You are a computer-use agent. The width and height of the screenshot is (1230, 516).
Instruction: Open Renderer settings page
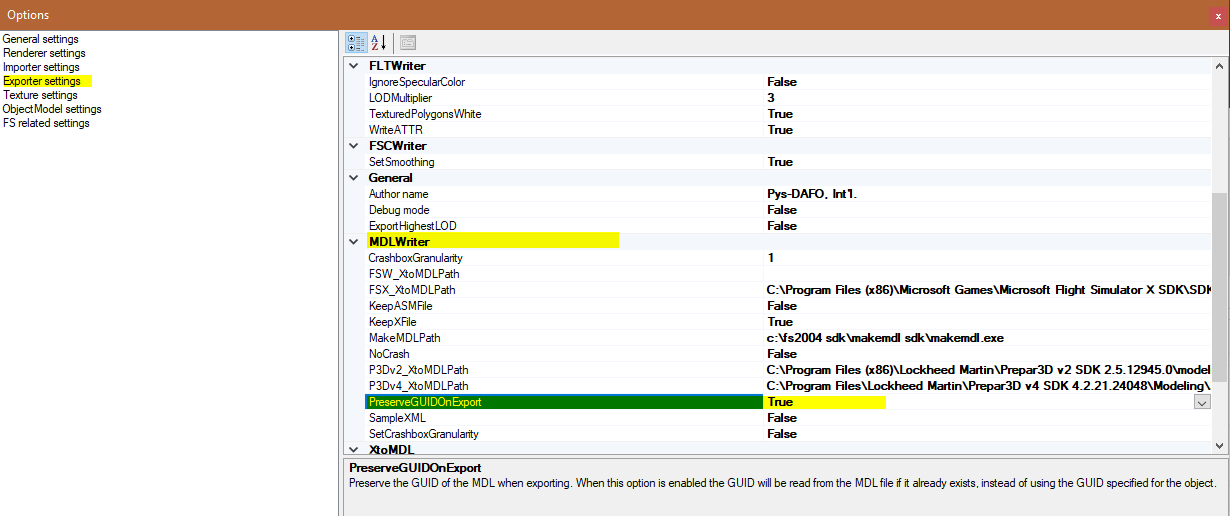tap(43, 53)
